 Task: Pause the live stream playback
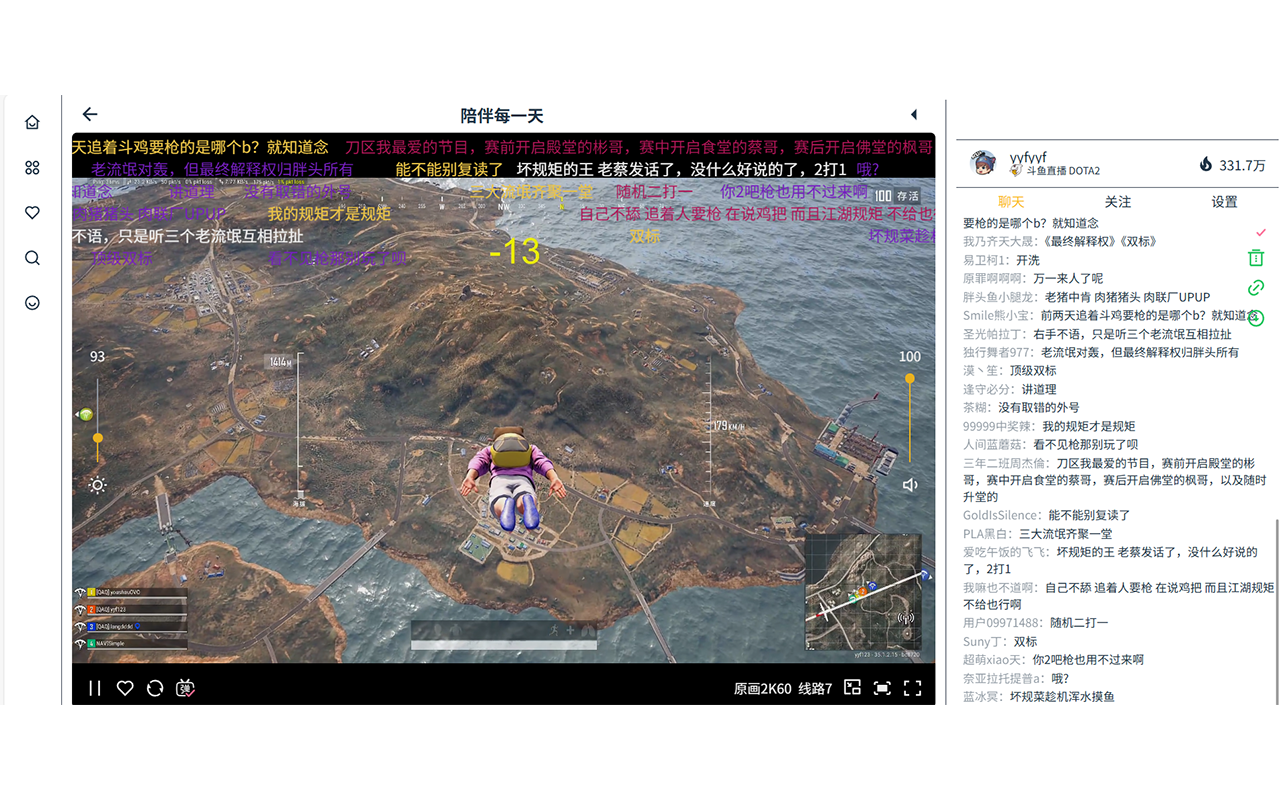(x=95, y=688)
